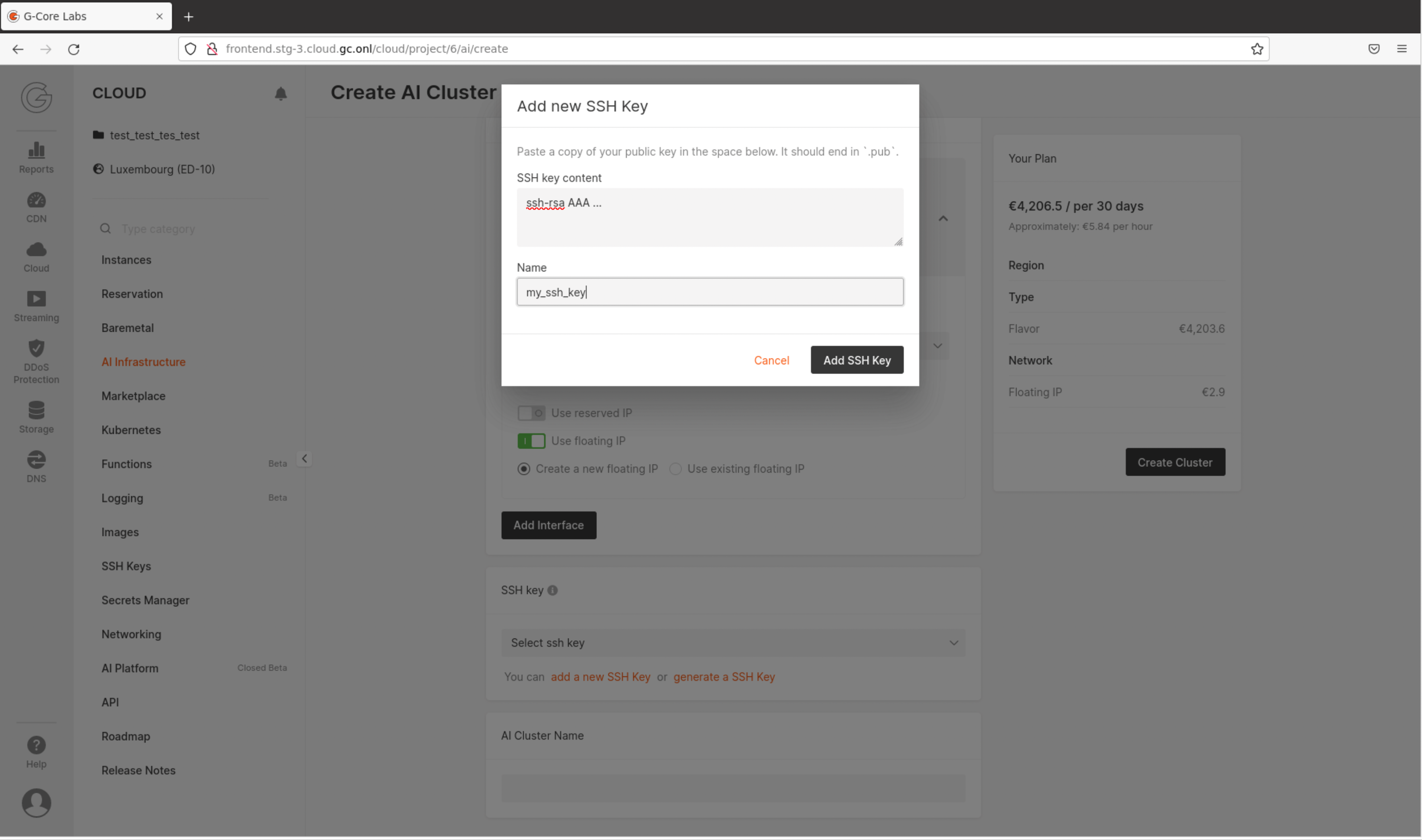Disable the Use floating IP toggle
Viewport: 1422px width, 840px height.
point(531,441)
